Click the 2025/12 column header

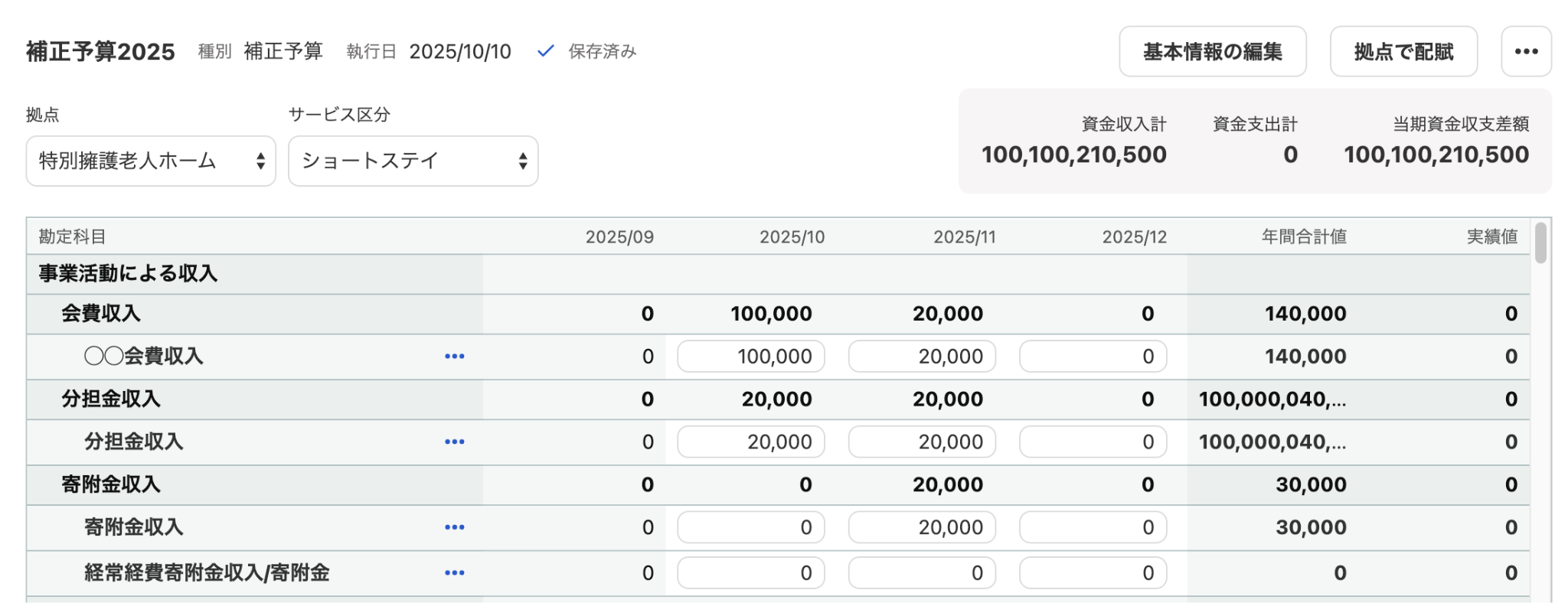[x=1135, y=237]
